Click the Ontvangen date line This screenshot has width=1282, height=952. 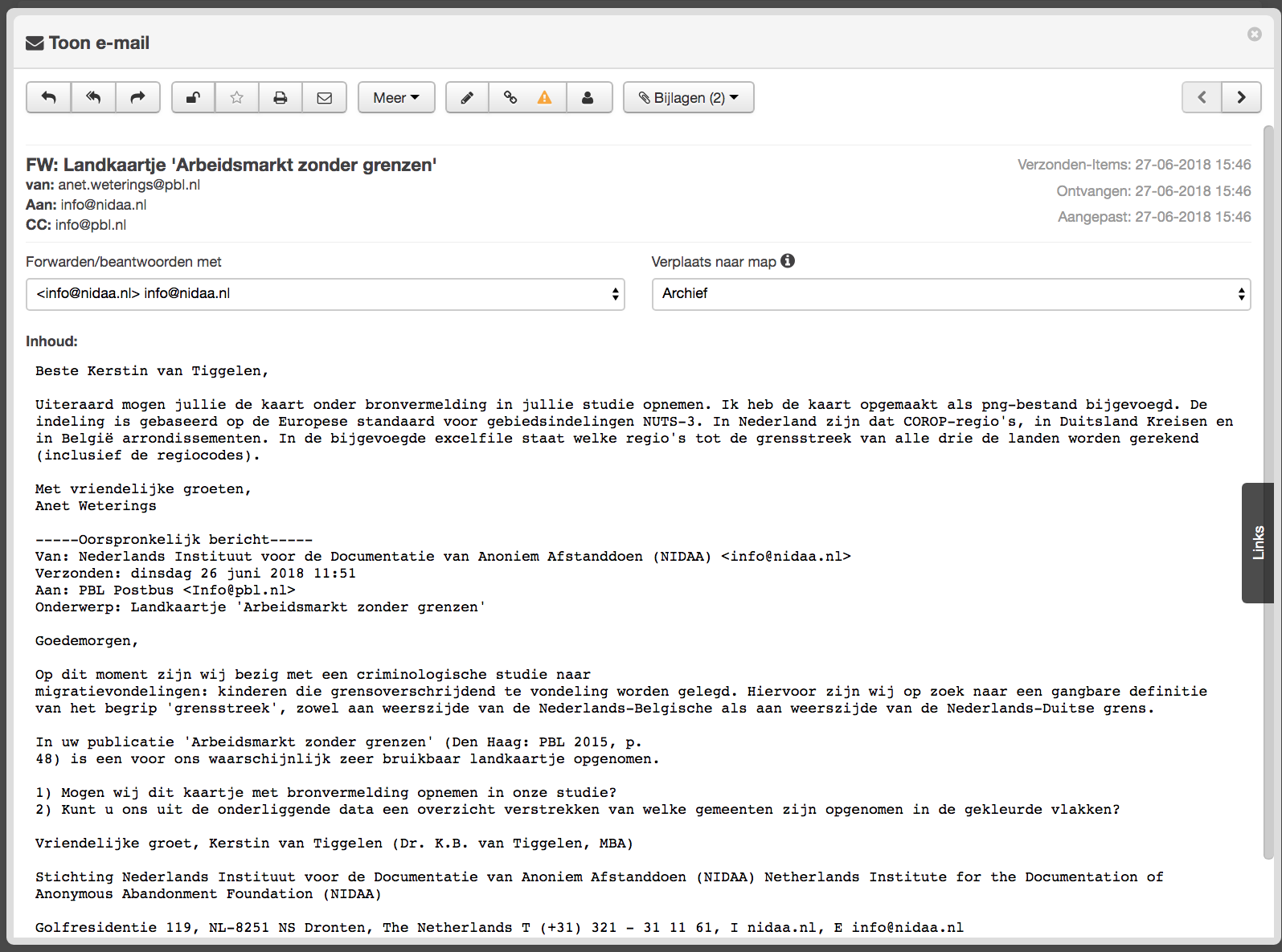(x=1153, y=191)
